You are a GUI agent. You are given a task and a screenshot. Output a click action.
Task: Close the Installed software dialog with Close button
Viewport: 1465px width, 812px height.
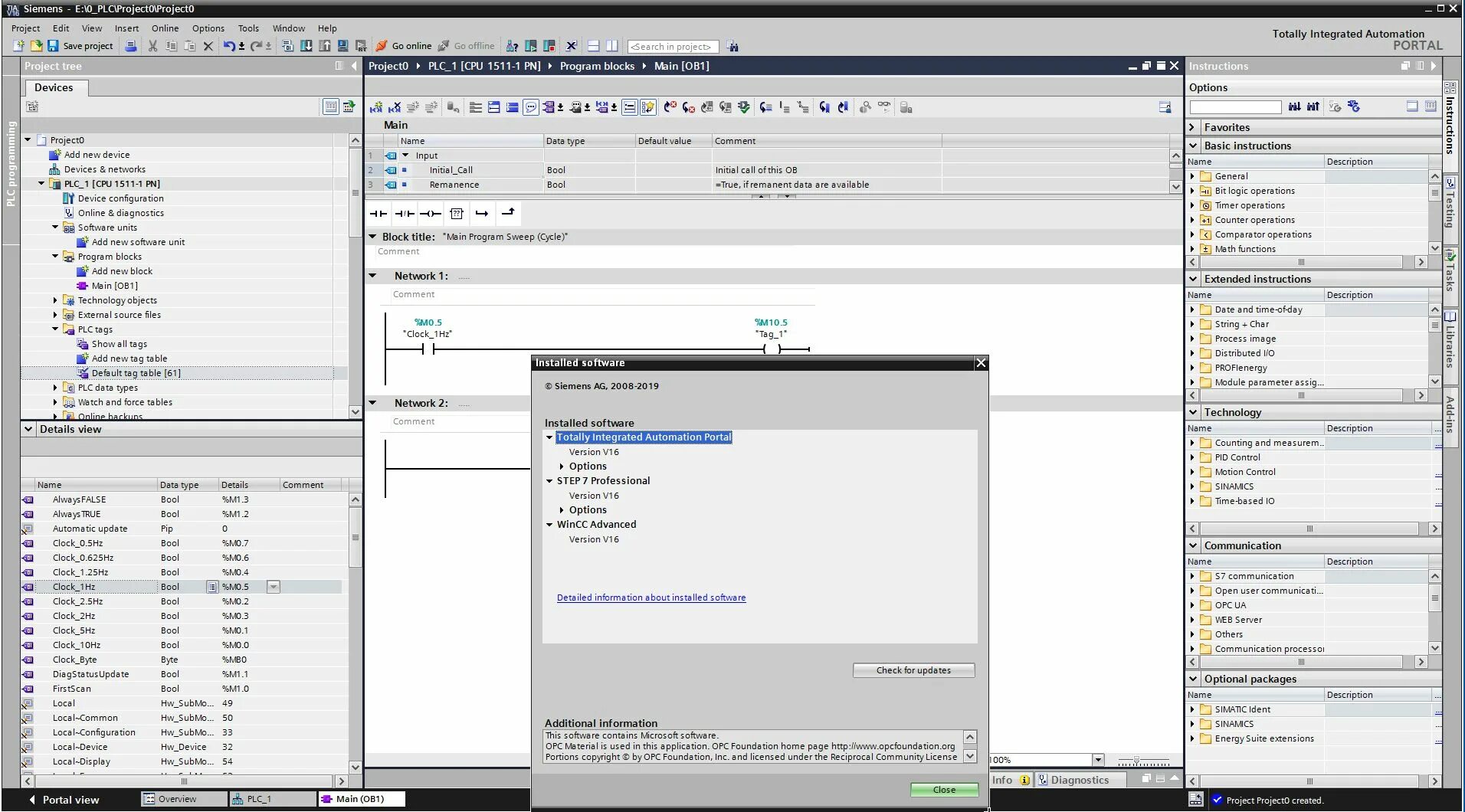(x=944, y=790)
